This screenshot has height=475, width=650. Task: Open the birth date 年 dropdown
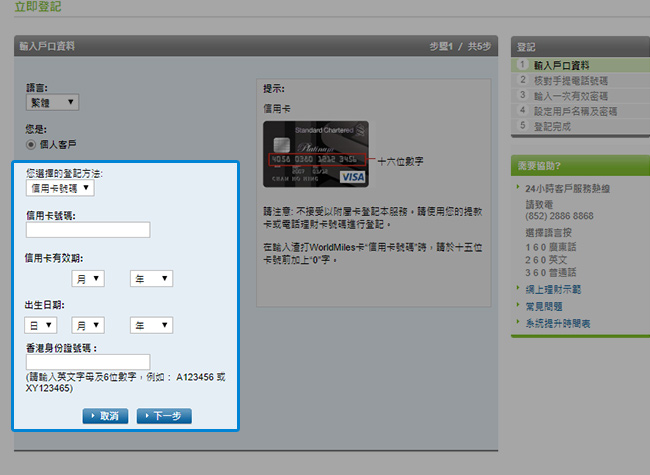click(x=151, y=325)
